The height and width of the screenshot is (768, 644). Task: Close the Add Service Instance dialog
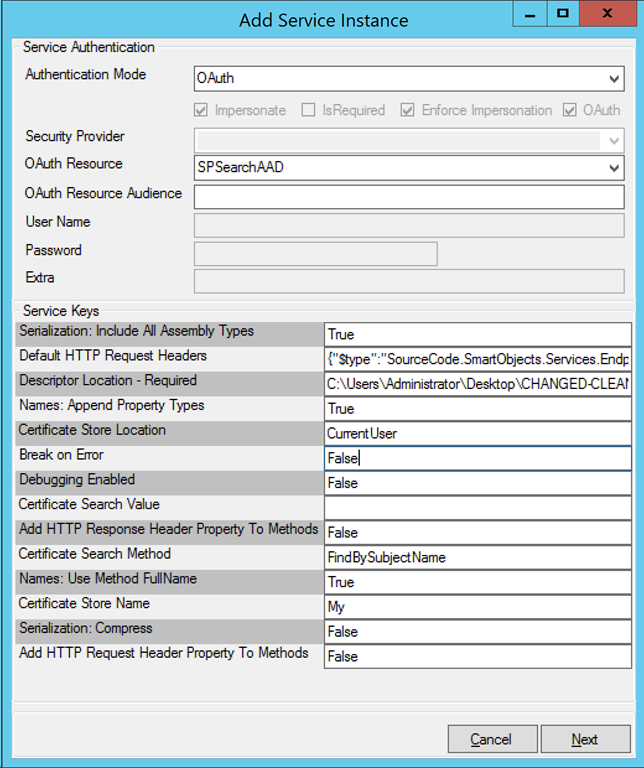point(608,13)
